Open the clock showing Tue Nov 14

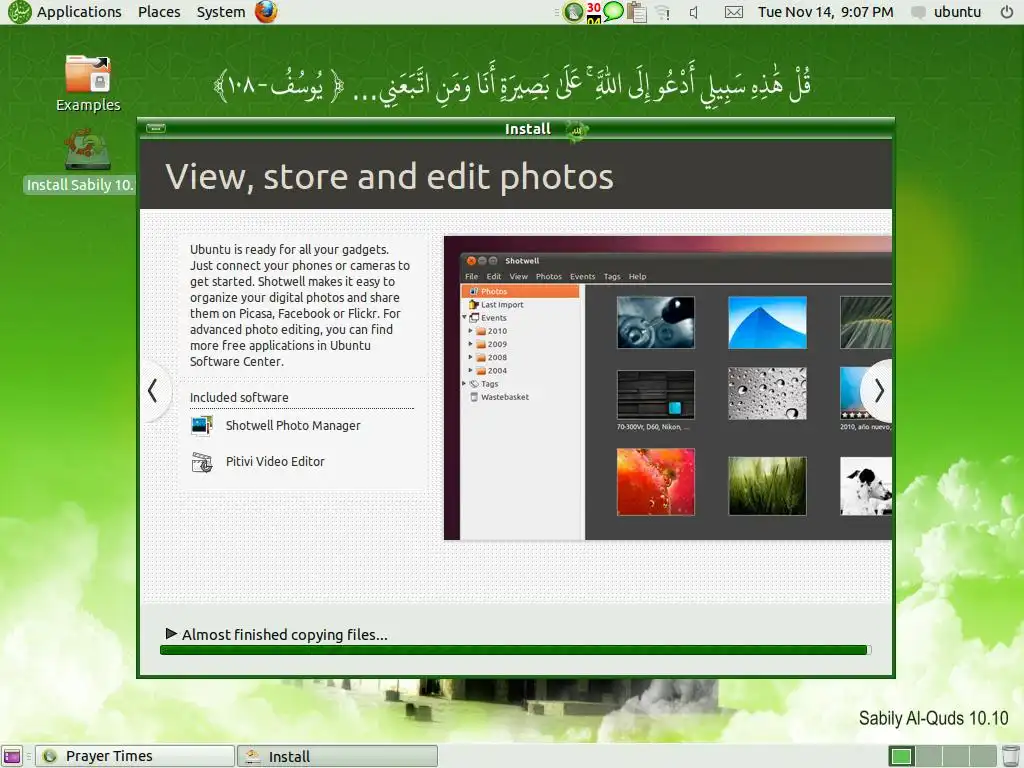click(x=825, y=12)
